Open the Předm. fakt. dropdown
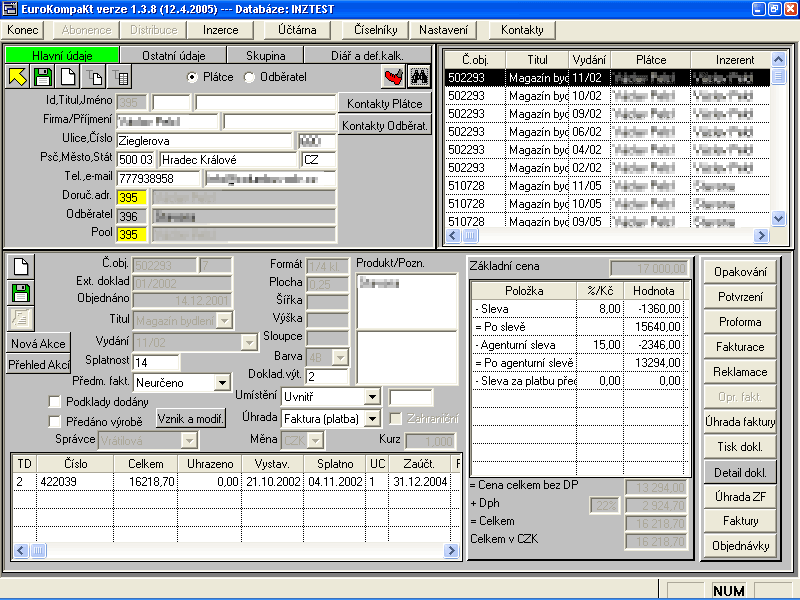The height and width of the screenshot is (600, 800). 223,382
